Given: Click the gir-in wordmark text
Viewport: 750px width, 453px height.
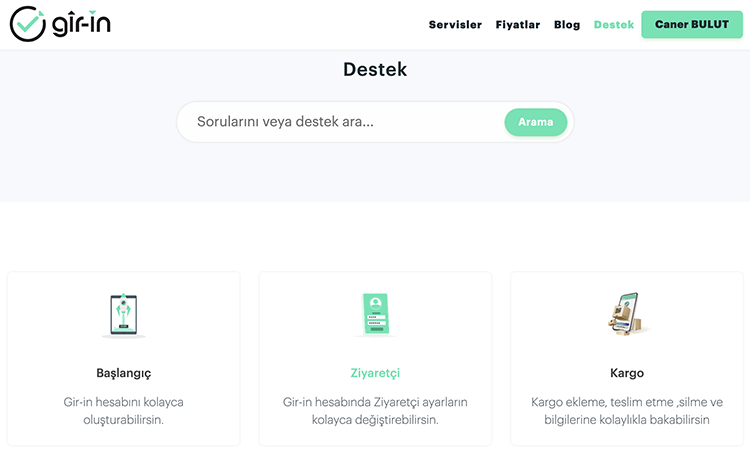Looking at the screenshot, I should click(x=81, y=23).
